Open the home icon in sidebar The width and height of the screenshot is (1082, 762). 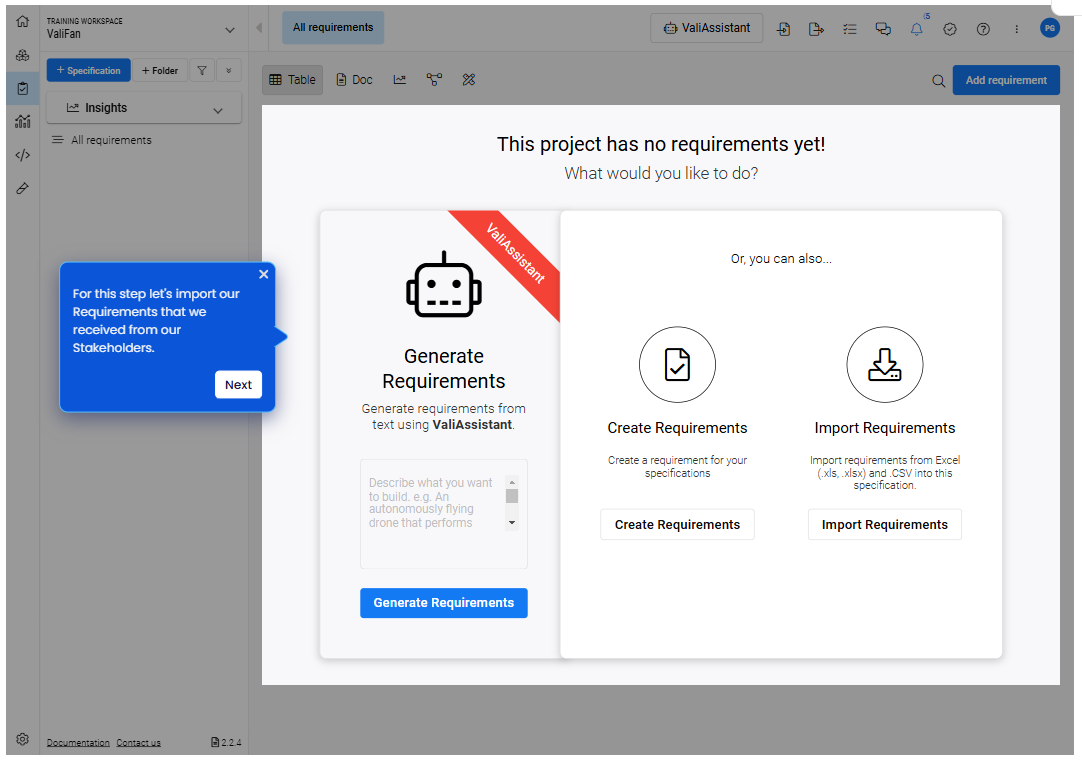(x=22, y=21)
